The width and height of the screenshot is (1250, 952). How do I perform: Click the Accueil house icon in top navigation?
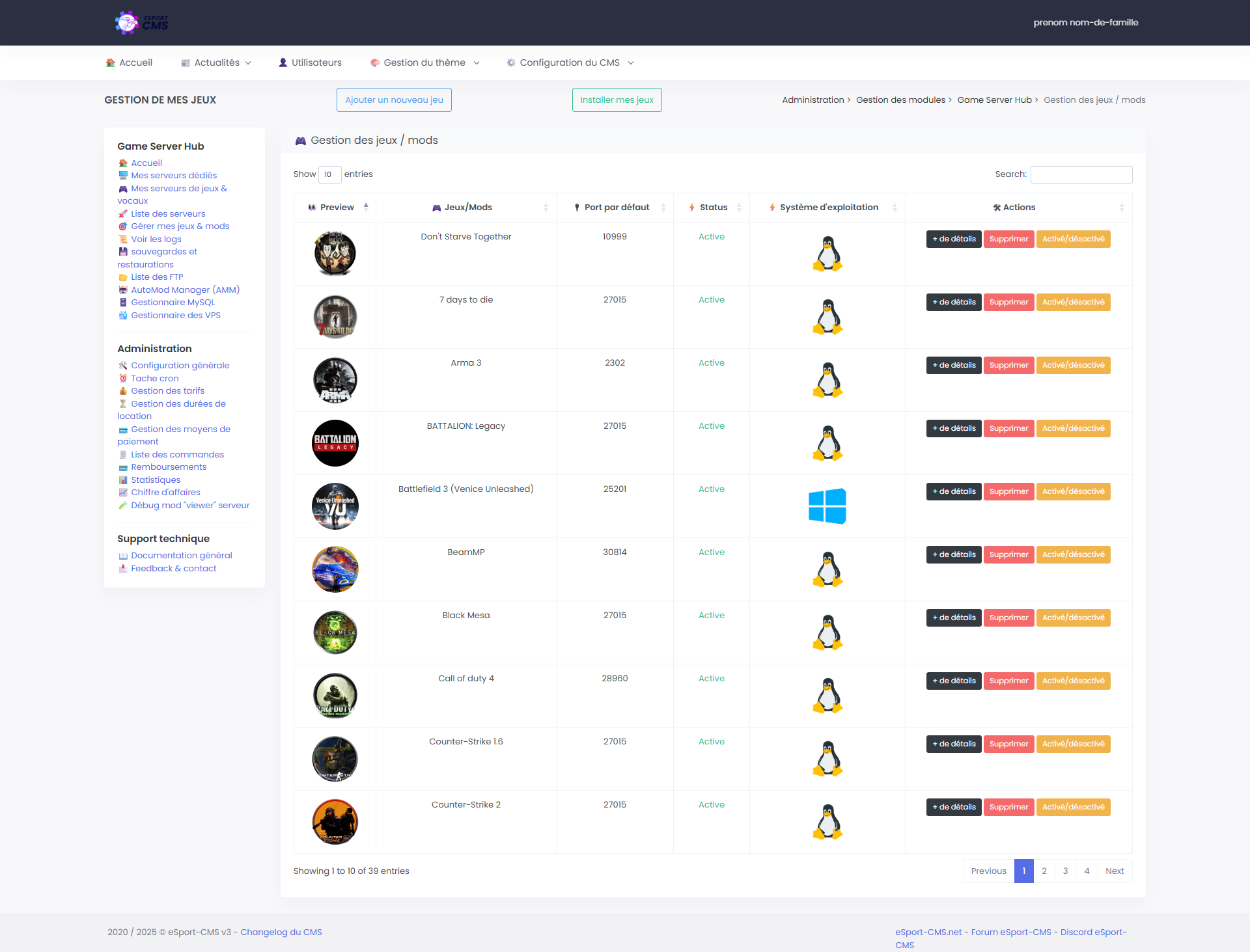111,63
